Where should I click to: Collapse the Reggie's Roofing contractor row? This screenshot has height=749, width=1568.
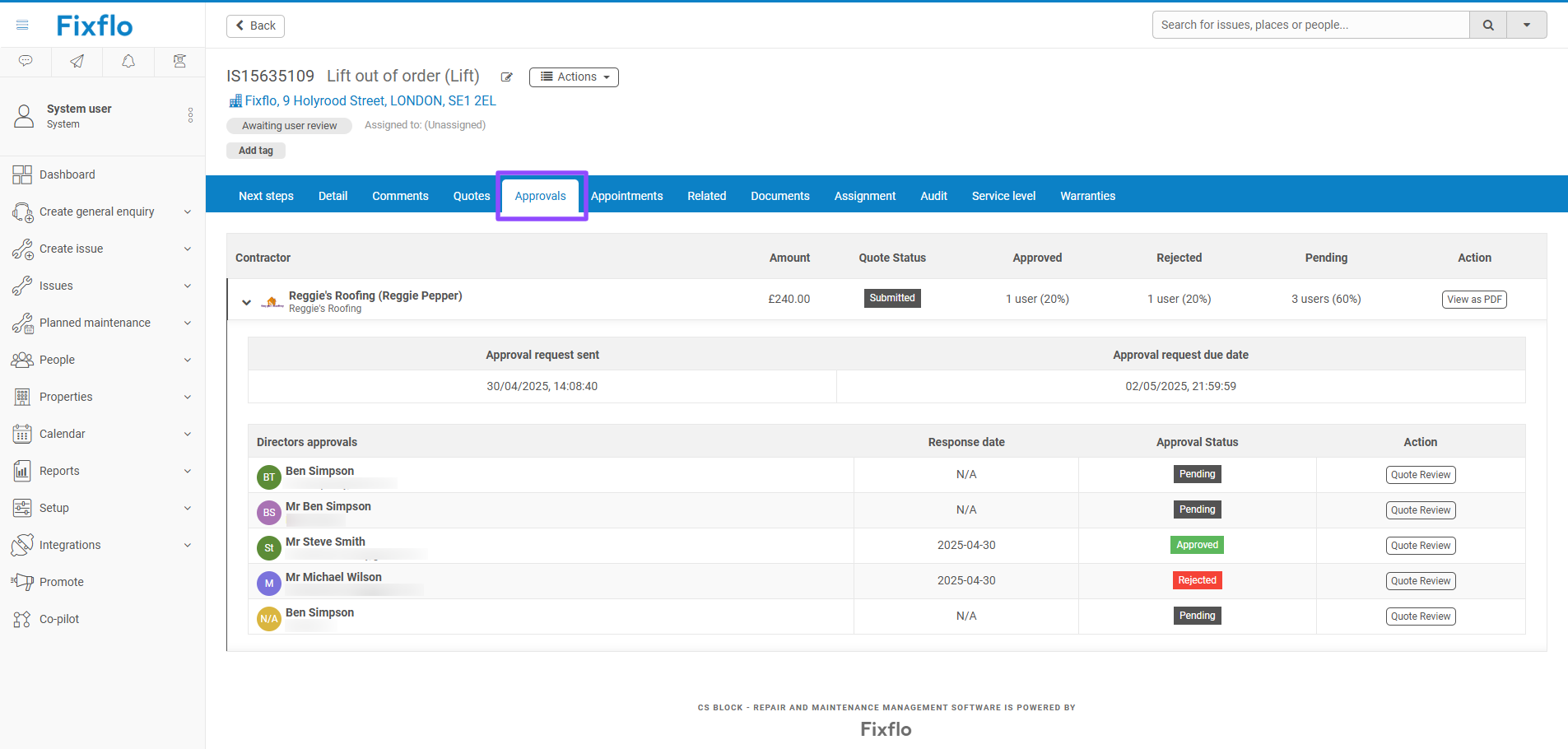246,302
